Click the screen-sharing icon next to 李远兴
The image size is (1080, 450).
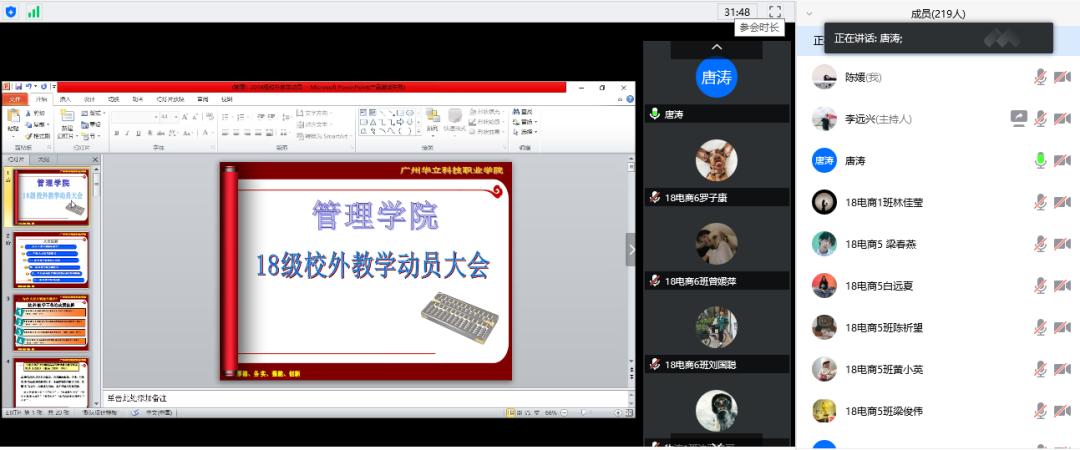pyautogui.click(x=1019, y=118)
